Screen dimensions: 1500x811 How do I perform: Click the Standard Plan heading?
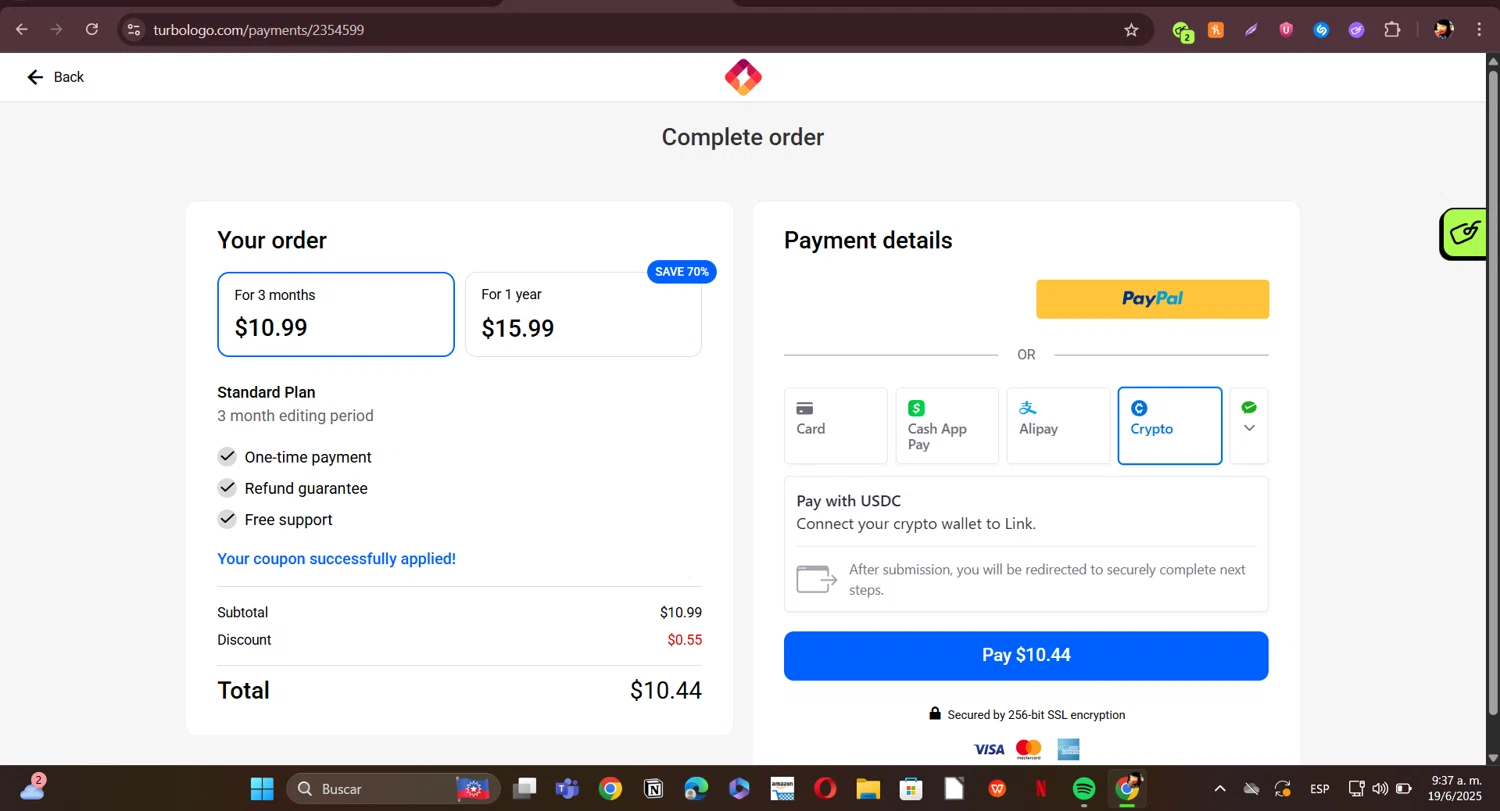(x=266, y=393)
